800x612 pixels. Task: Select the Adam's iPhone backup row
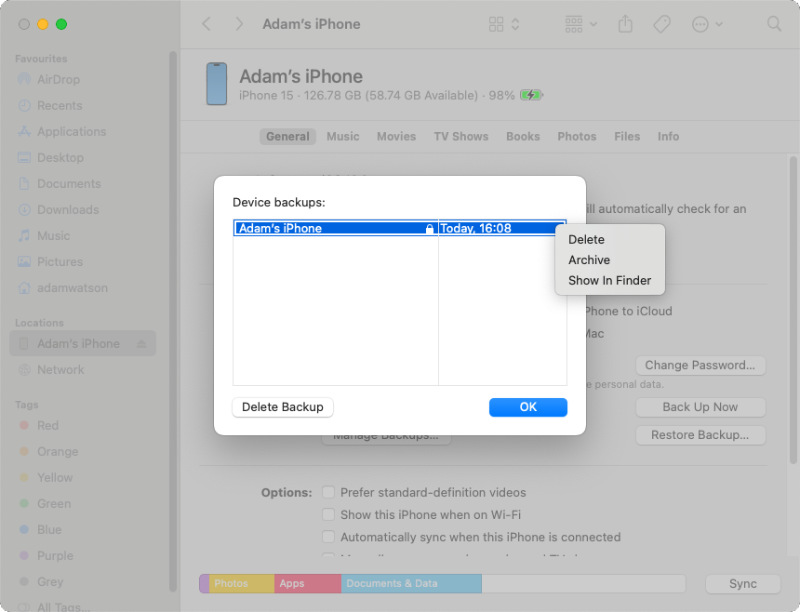click(400, 228)
